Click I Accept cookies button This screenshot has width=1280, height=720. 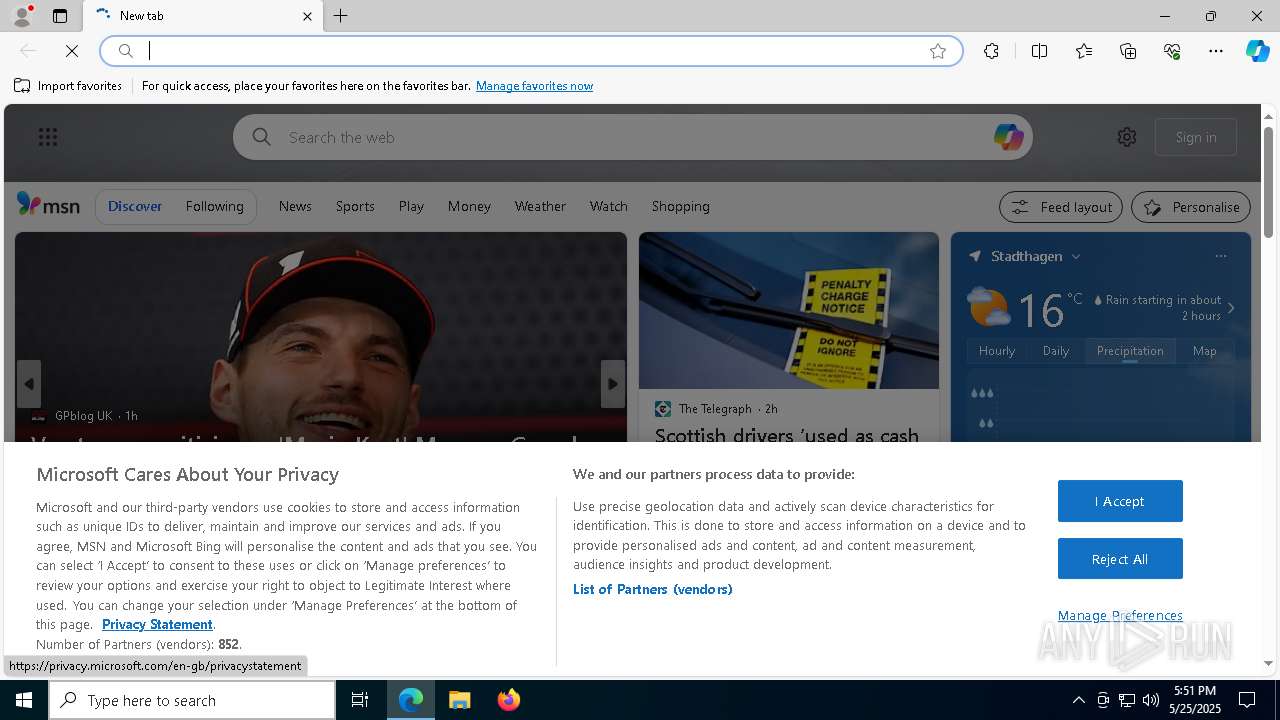(x=1120, y=501)
